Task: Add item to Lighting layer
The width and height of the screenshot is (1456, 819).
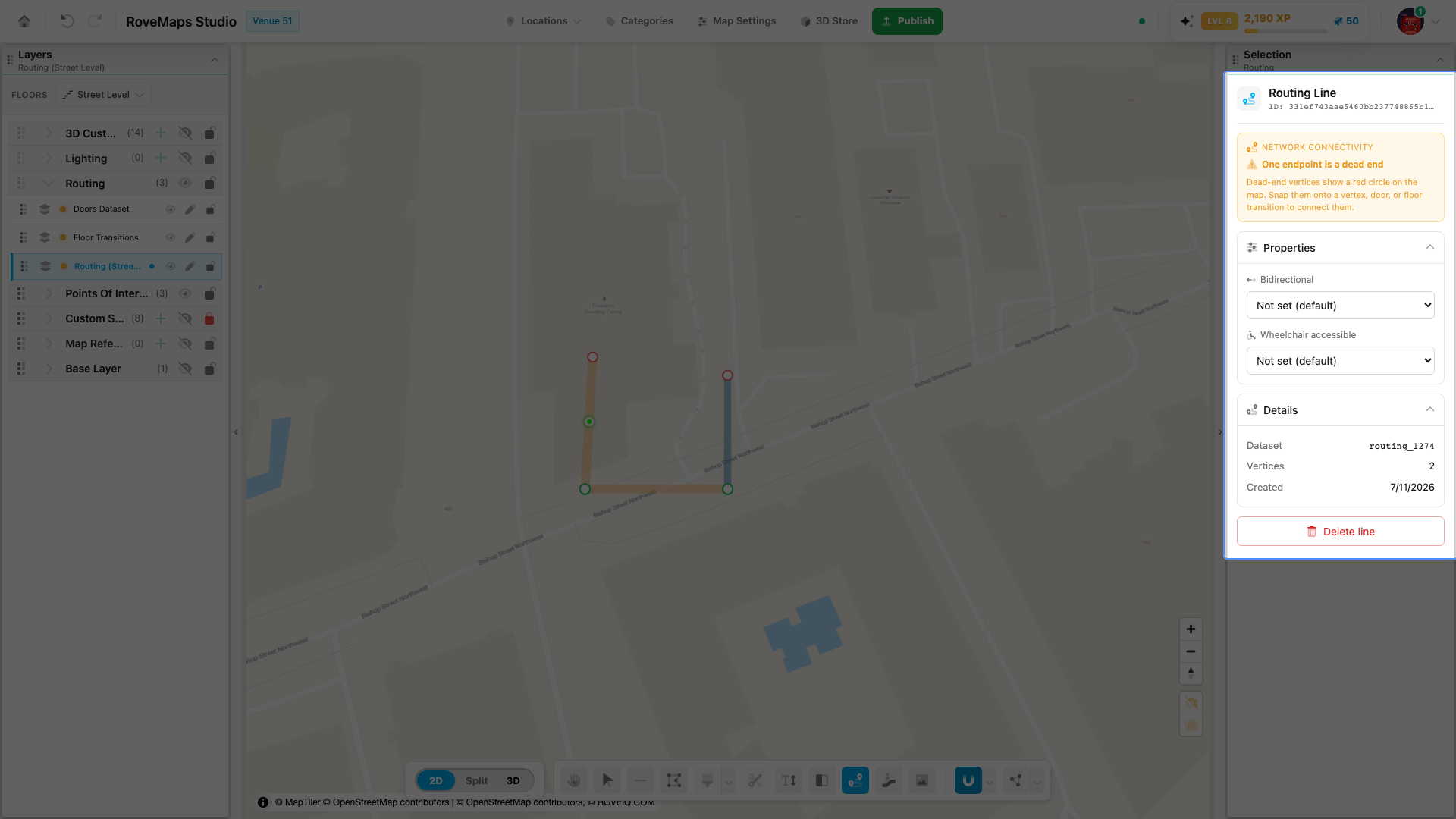Action: coord(161,158)
